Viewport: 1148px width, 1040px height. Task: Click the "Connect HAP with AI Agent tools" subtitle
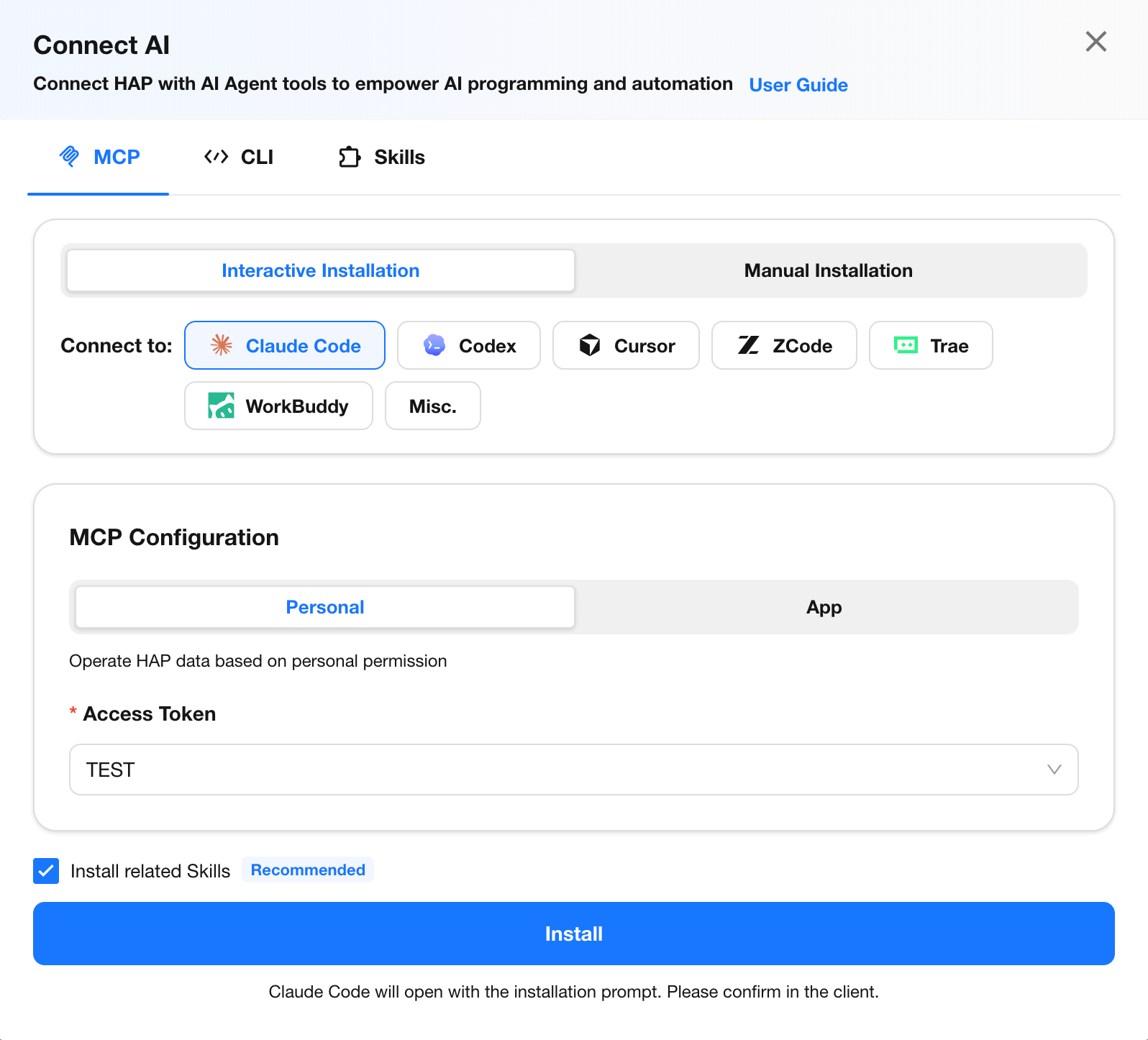point(383,83)
